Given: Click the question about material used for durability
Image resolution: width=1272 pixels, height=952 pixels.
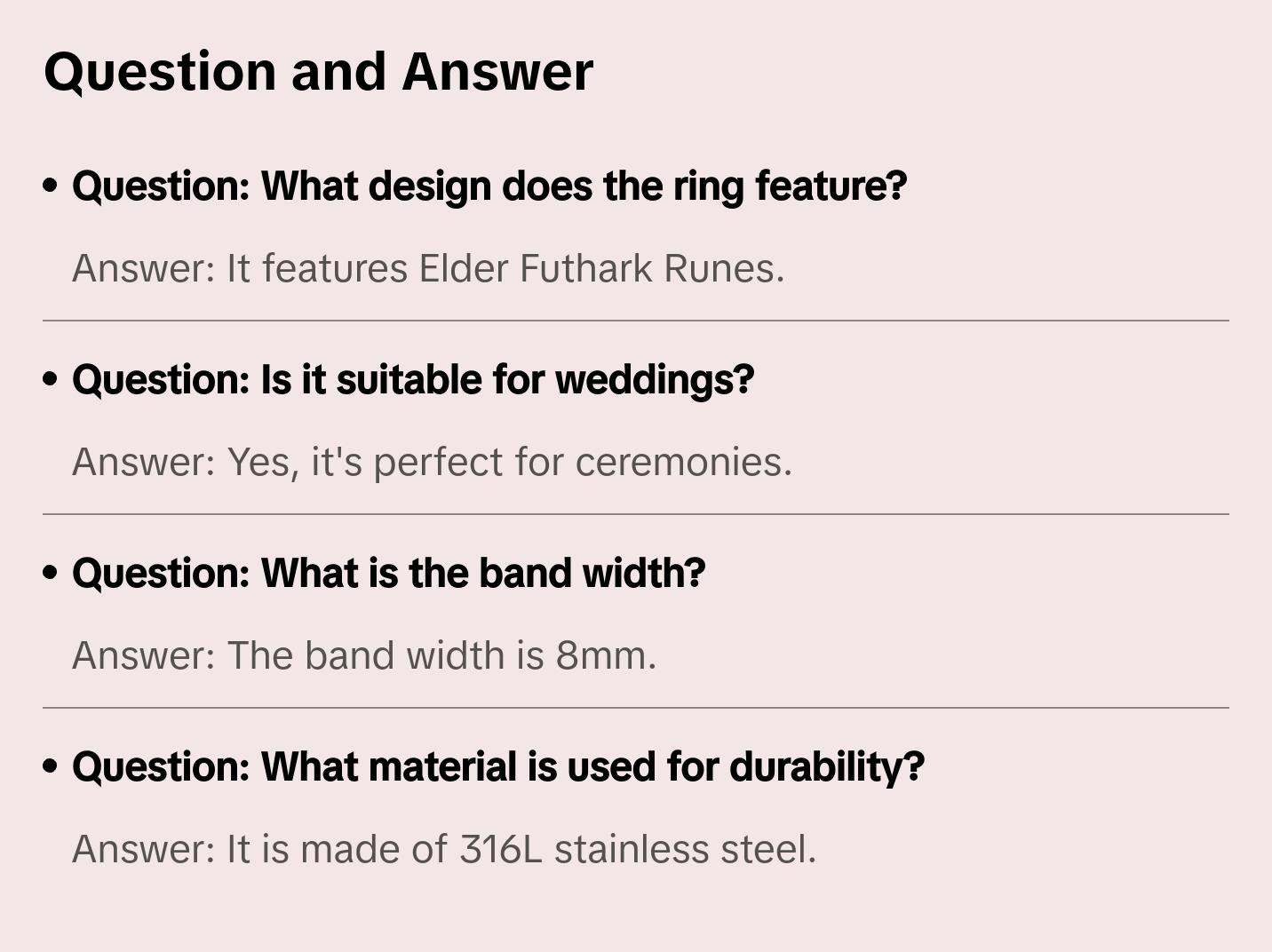Looking at the screenshot, I should (498, 767).
